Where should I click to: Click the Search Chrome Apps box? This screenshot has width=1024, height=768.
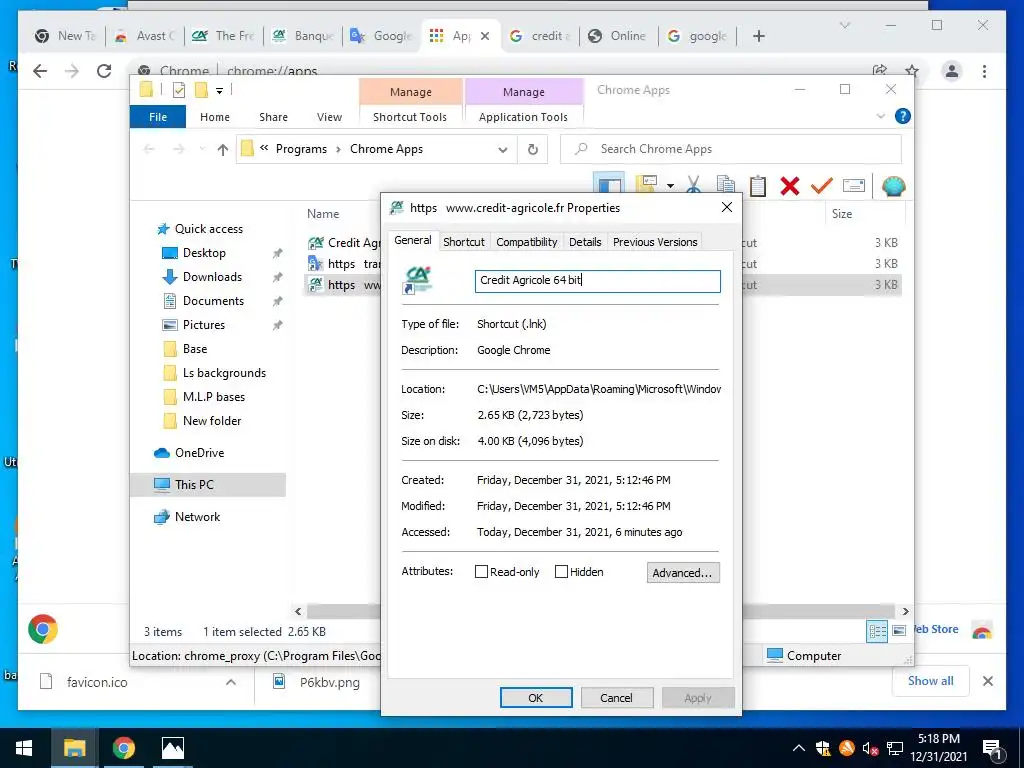click(x=731, y=150)
